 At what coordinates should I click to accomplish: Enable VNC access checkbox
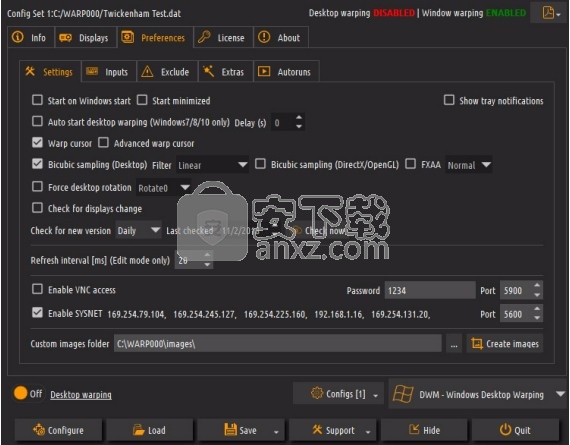(x=37, y=289)
